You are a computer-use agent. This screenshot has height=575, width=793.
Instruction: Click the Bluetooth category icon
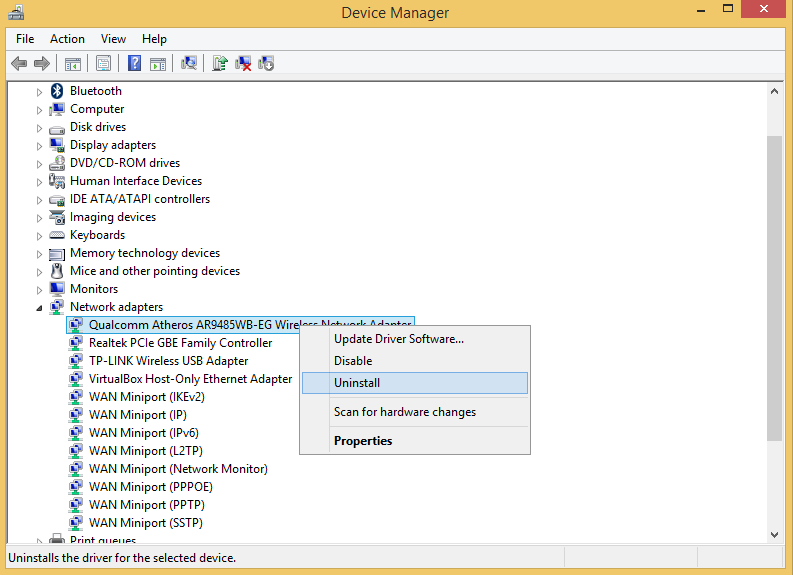click(x=57, y=91)
